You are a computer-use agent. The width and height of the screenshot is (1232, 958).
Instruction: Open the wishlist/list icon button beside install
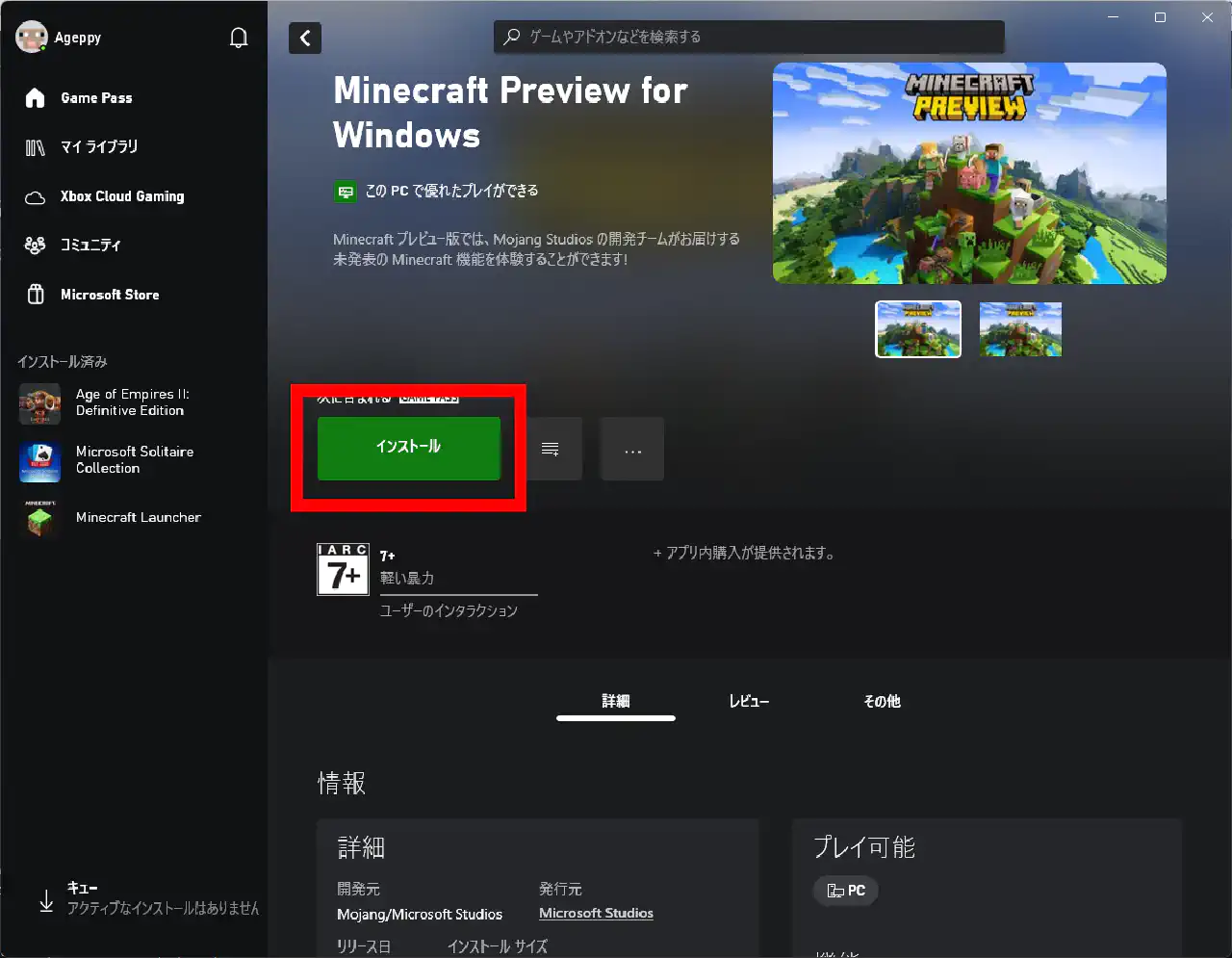coord(551,449)
